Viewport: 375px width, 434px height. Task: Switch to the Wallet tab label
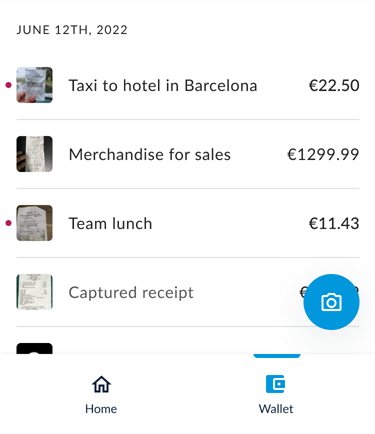pyautogui.click(x=276, y=409)
